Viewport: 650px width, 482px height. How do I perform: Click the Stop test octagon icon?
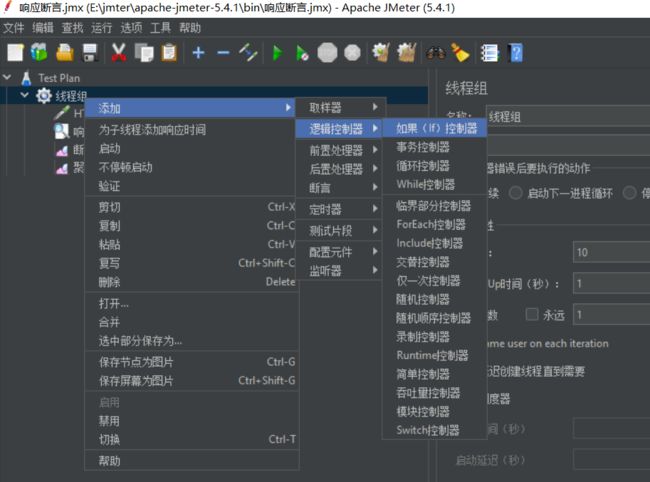pyautogui.click(x=327, y=53)
